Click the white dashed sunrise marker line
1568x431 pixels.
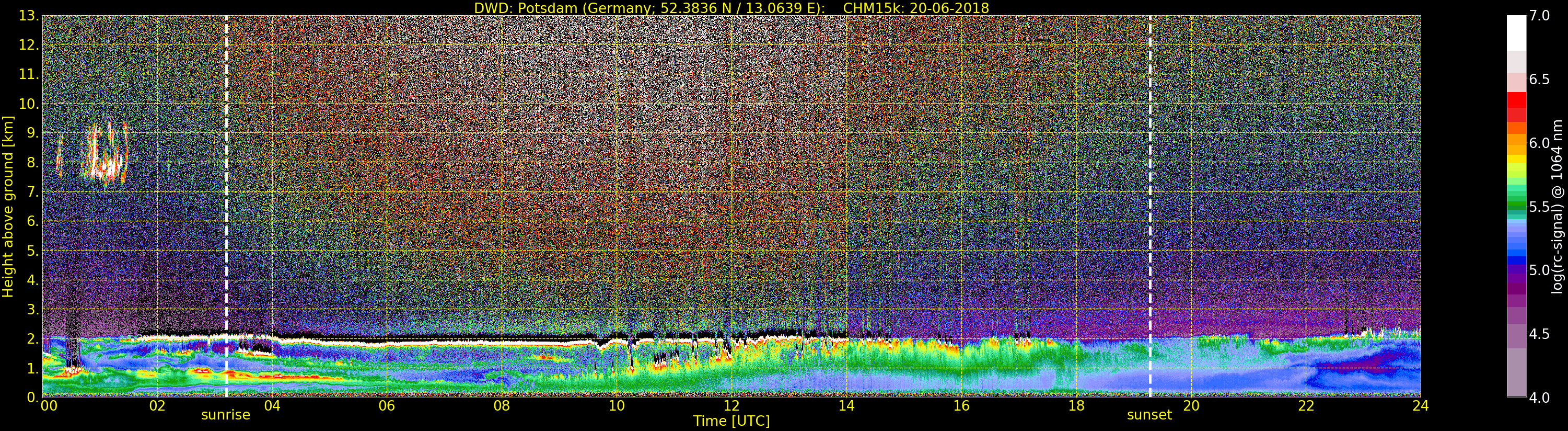(x=226, y=207)
